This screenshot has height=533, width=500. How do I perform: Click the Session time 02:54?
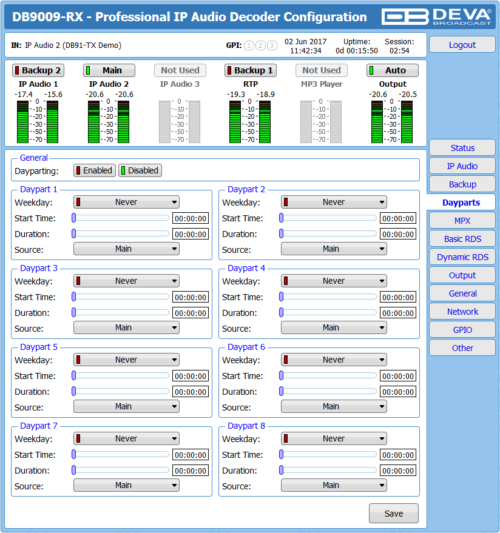(399, 51)
